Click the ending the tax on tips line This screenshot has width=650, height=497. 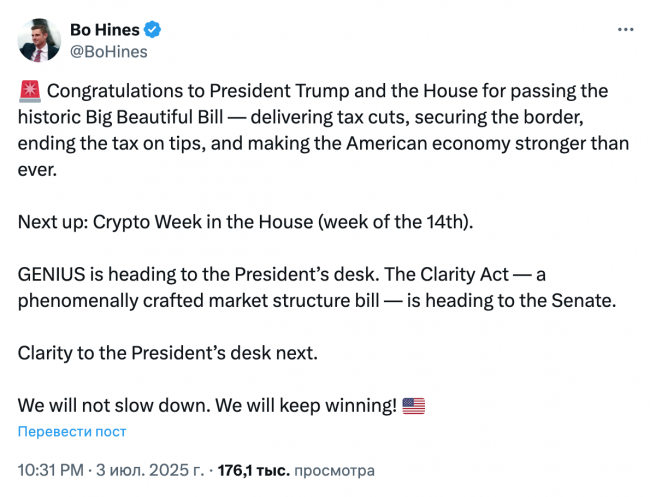click(323, 144)
